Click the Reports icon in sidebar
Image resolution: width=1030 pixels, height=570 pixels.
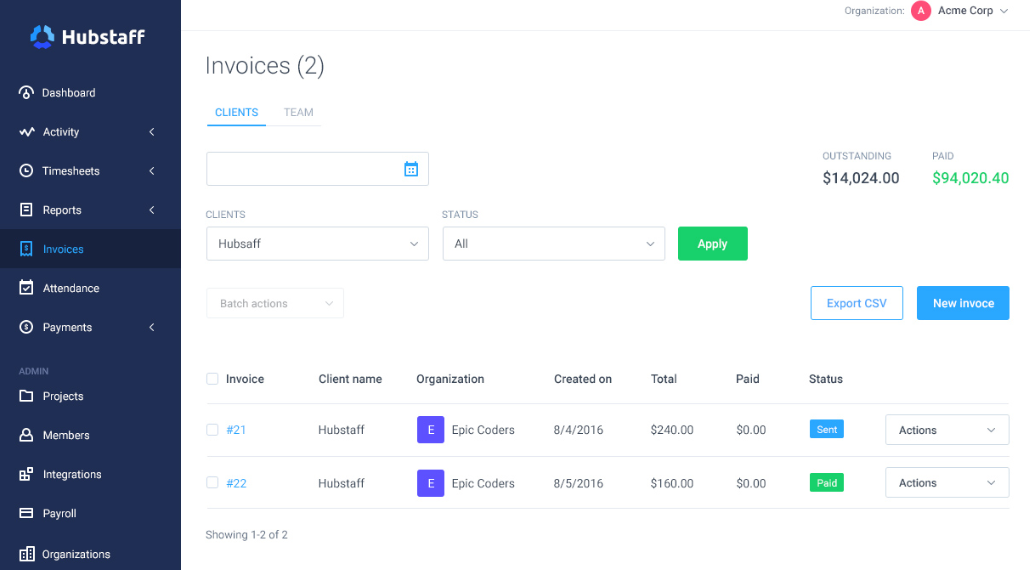coord(26,210)
